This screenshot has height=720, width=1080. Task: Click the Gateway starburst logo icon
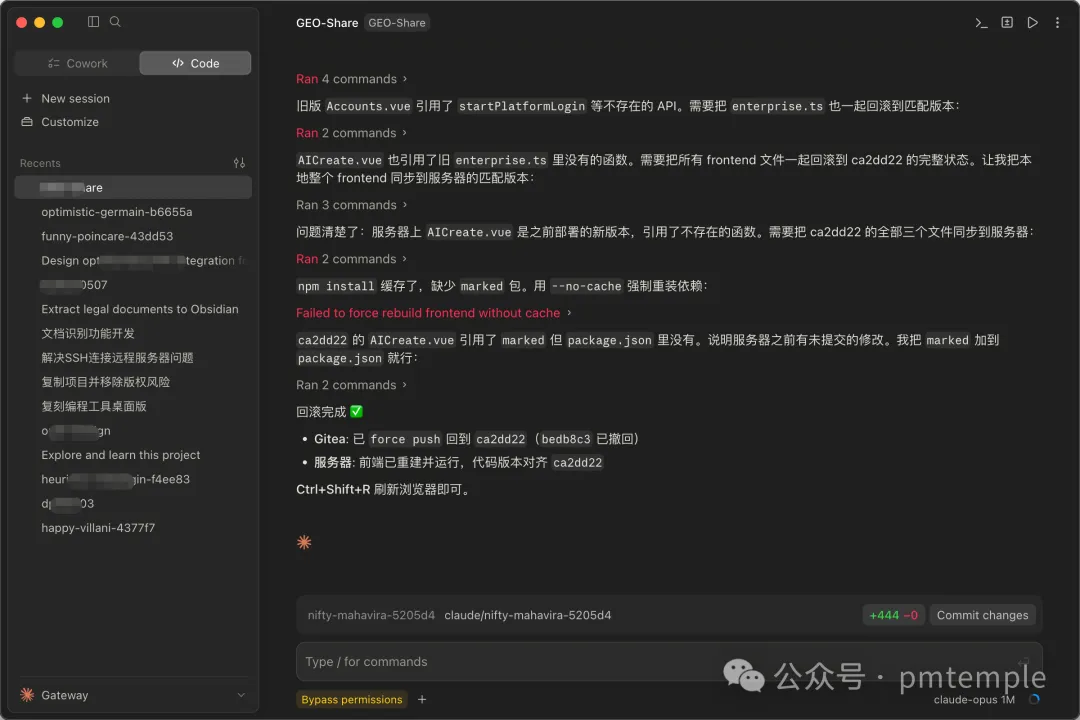click(27, 695)
